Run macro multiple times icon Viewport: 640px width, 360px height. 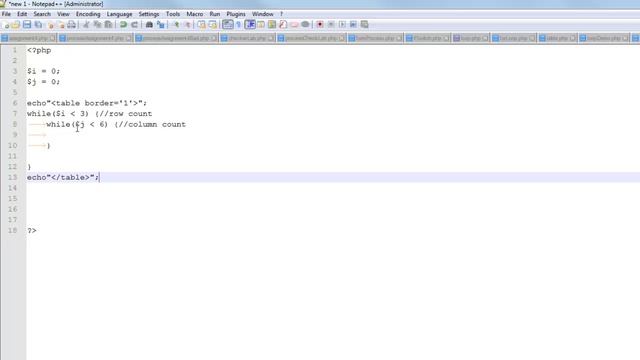353,25
